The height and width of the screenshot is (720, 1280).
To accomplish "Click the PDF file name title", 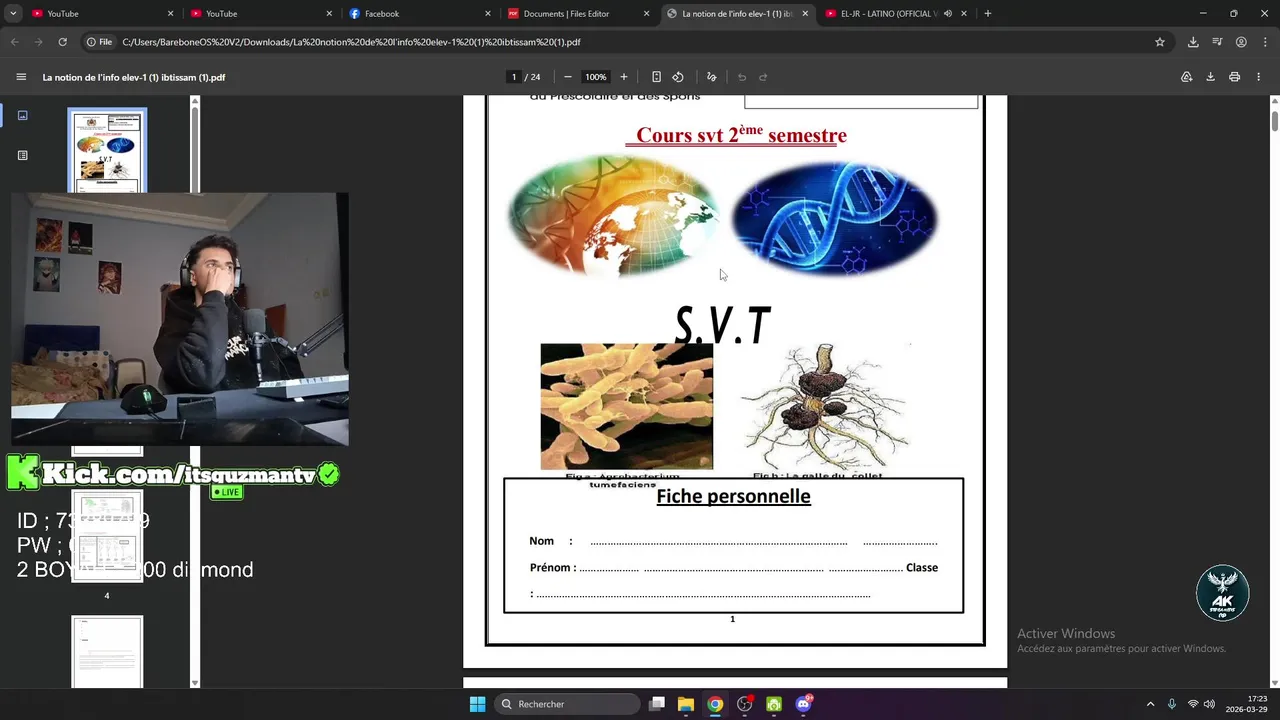I will pos(134,77).
